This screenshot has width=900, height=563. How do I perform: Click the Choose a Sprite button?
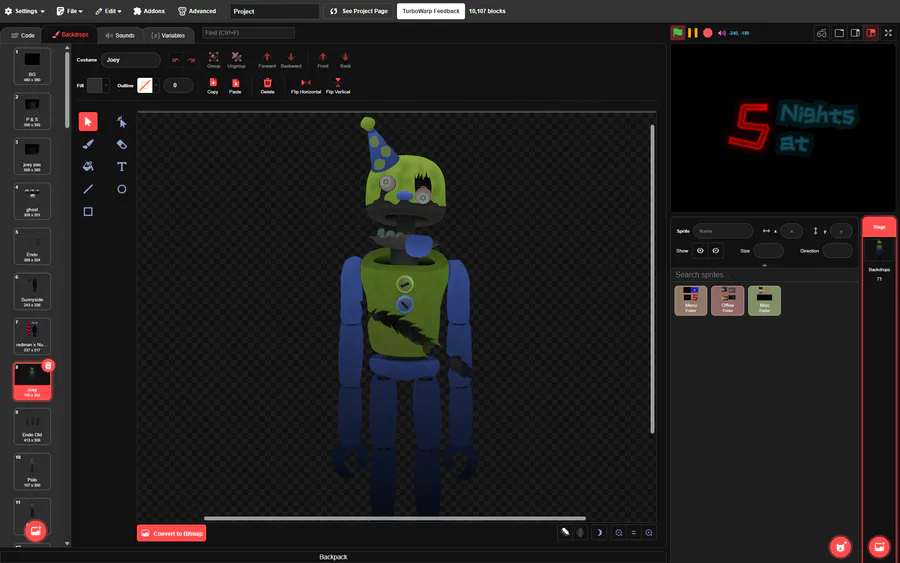coord(840,547)
